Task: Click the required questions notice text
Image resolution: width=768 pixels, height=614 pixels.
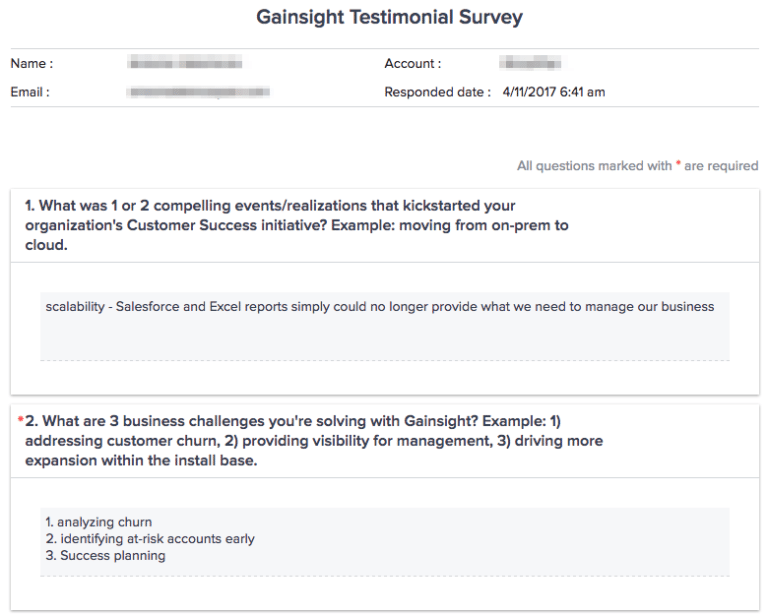Action: coord(637,166)
